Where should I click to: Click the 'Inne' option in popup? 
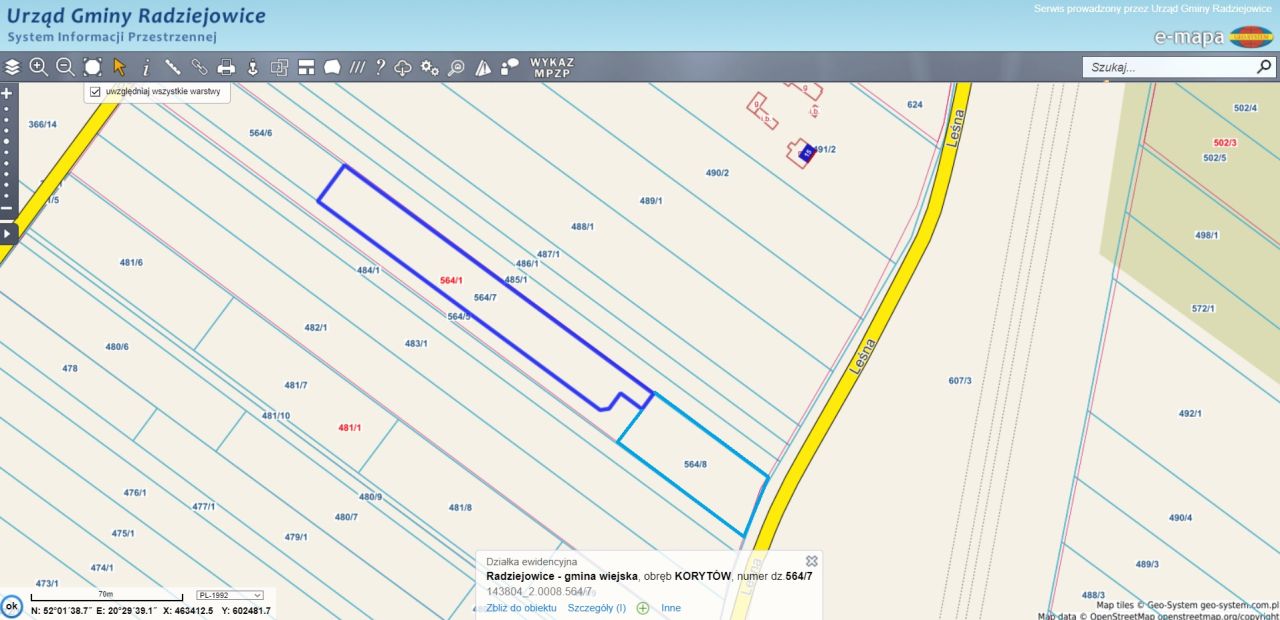click(670, 608)
